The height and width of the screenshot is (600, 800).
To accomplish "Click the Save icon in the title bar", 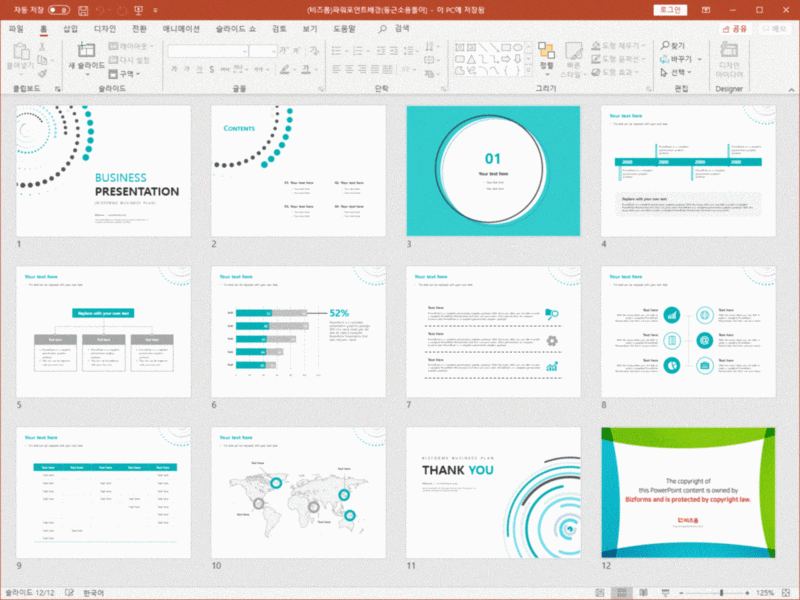I will tap(83, 10).
